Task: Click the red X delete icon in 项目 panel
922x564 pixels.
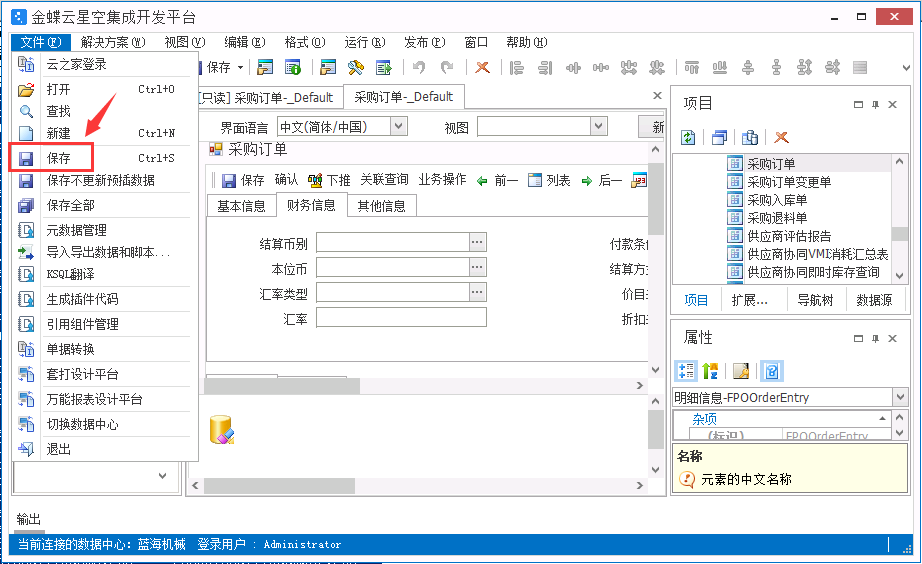Action: [781, 138]
